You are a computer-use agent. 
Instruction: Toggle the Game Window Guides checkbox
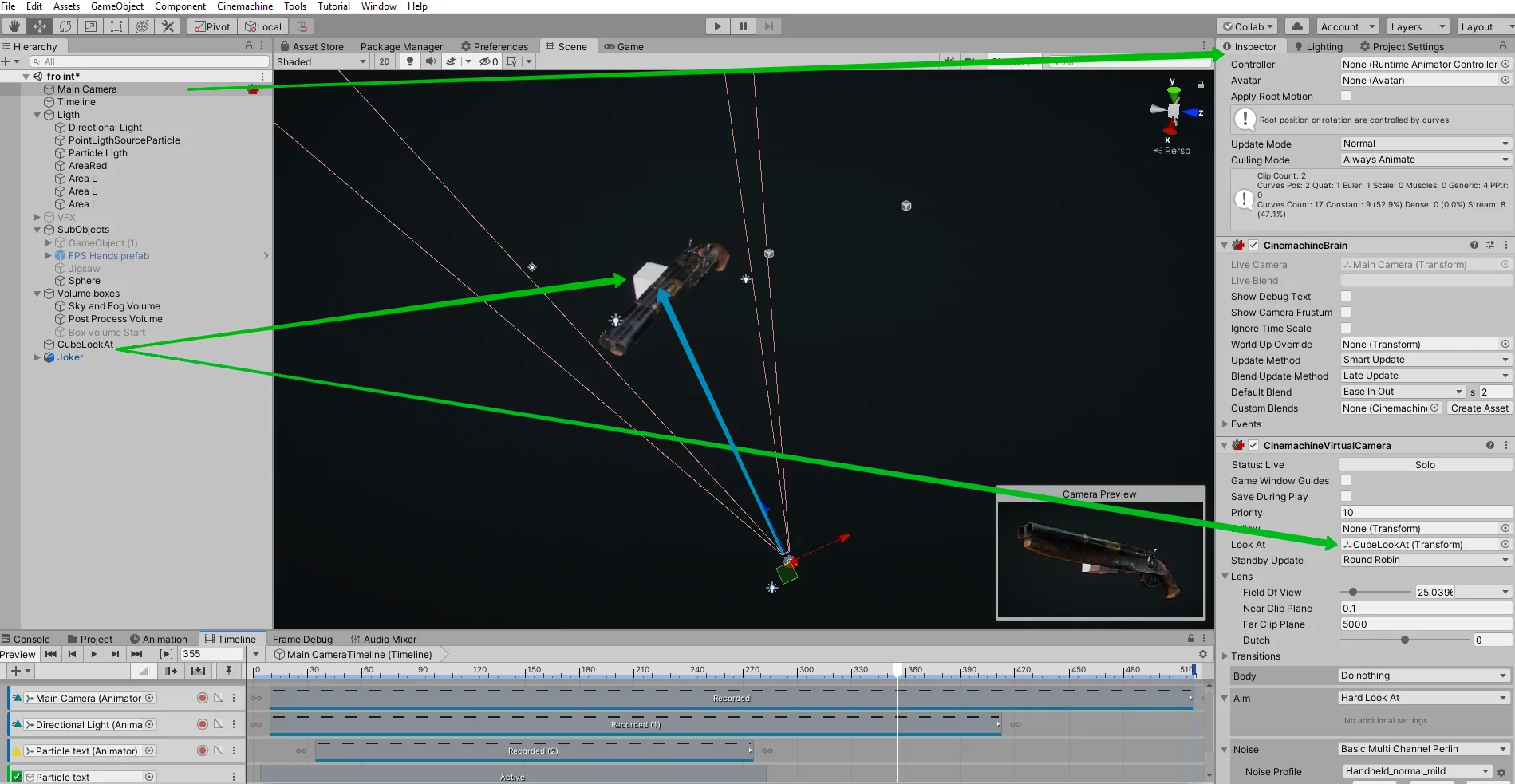pyautogui.click(x=1346, y=480)
